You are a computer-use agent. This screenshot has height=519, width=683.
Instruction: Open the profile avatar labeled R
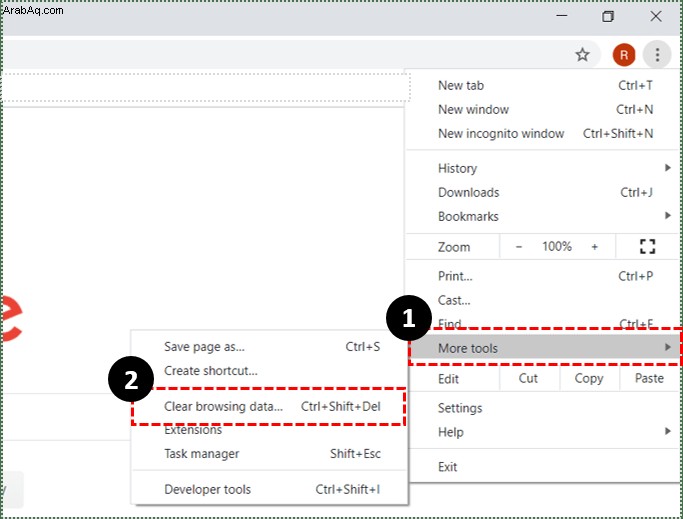coord(624,55)
